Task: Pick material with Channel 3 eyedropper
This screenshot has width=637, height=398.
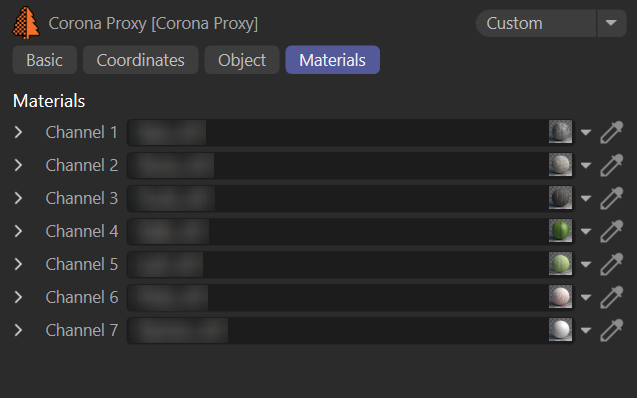Action: [x=611, y=198]
